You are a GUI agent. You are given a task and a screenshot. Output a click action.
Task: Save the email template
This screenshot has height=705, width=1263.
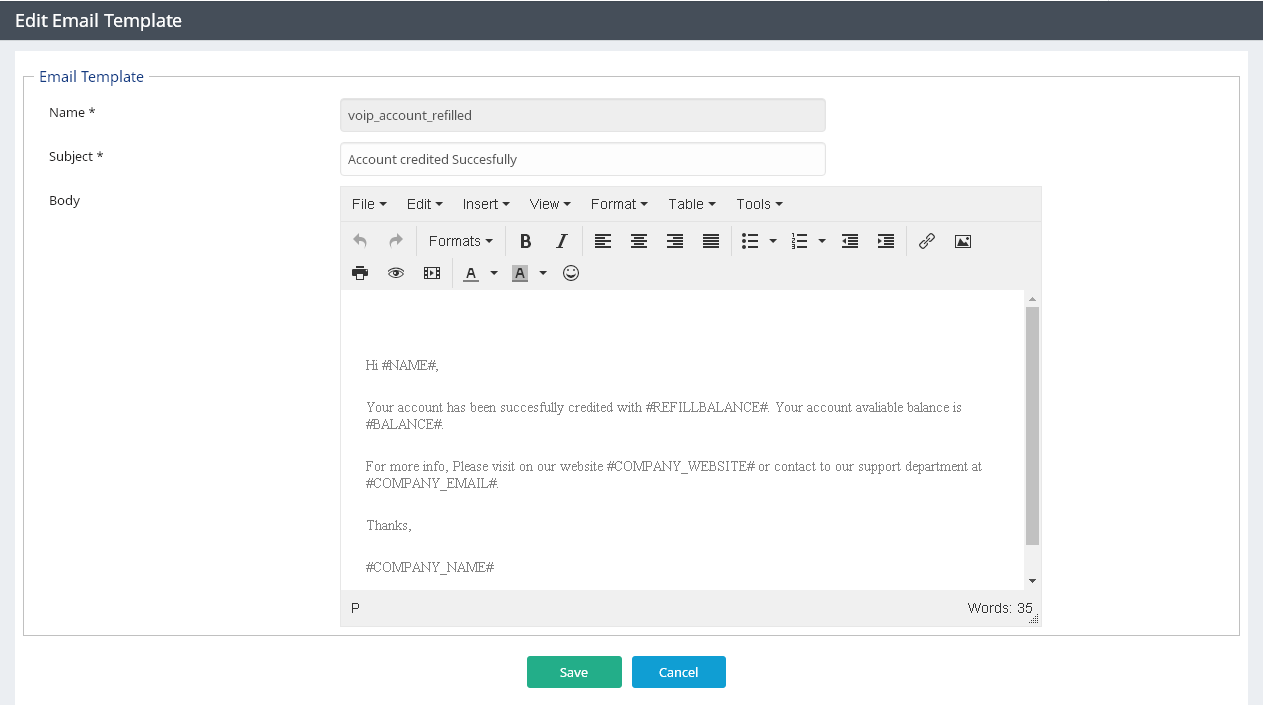574,672
